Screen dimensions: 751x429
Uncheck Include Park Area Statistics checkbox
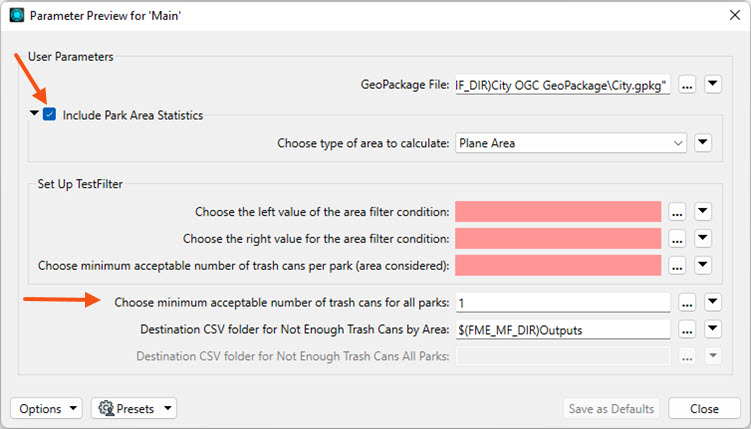coord(49,114)
